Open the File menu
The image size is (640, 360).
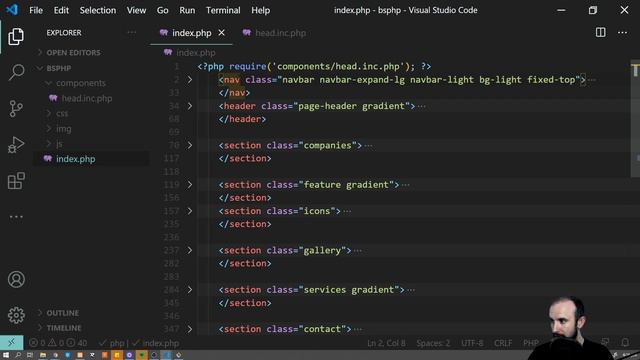point(36,10)
